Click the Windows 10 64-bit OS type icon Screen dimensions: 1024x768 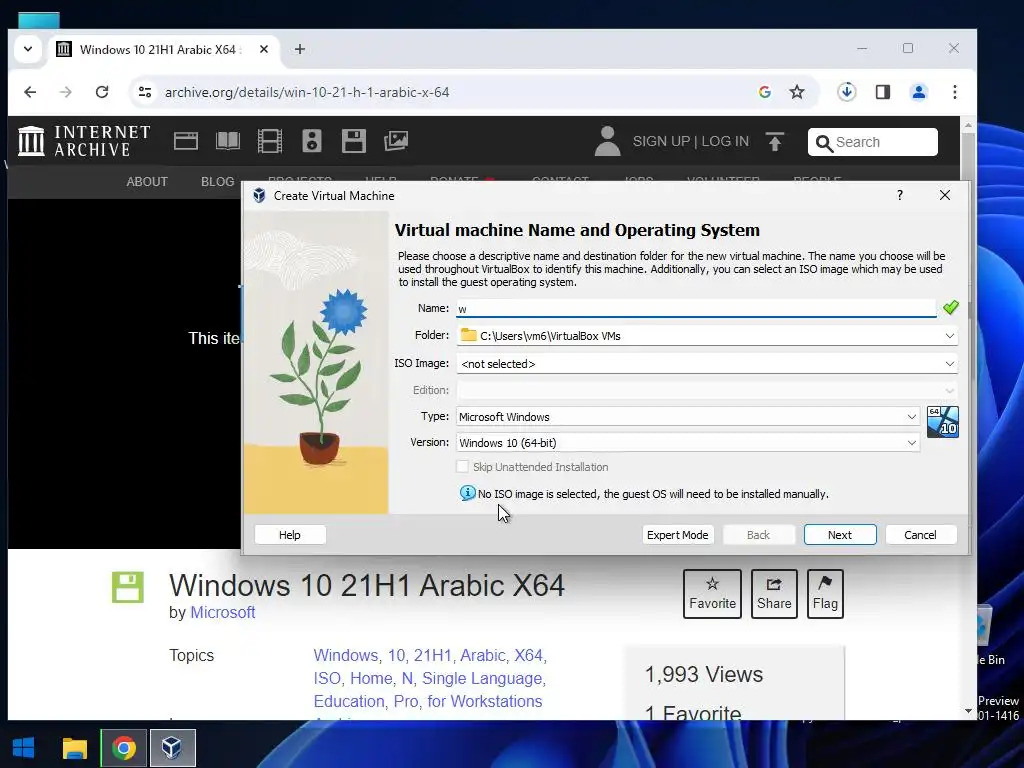(942, 422)
